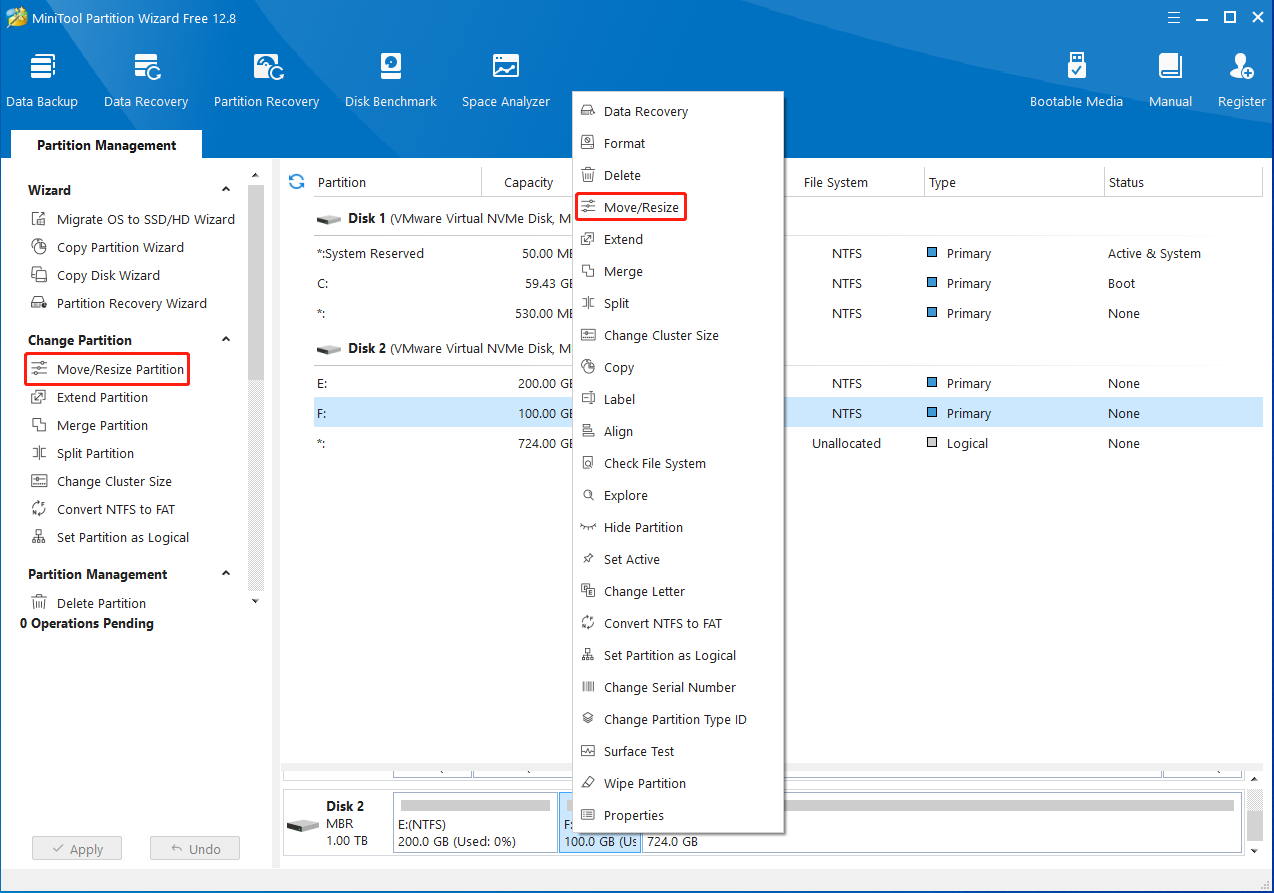
Task: Click sidebar scroll-up arrow
Action: [255, 176]
